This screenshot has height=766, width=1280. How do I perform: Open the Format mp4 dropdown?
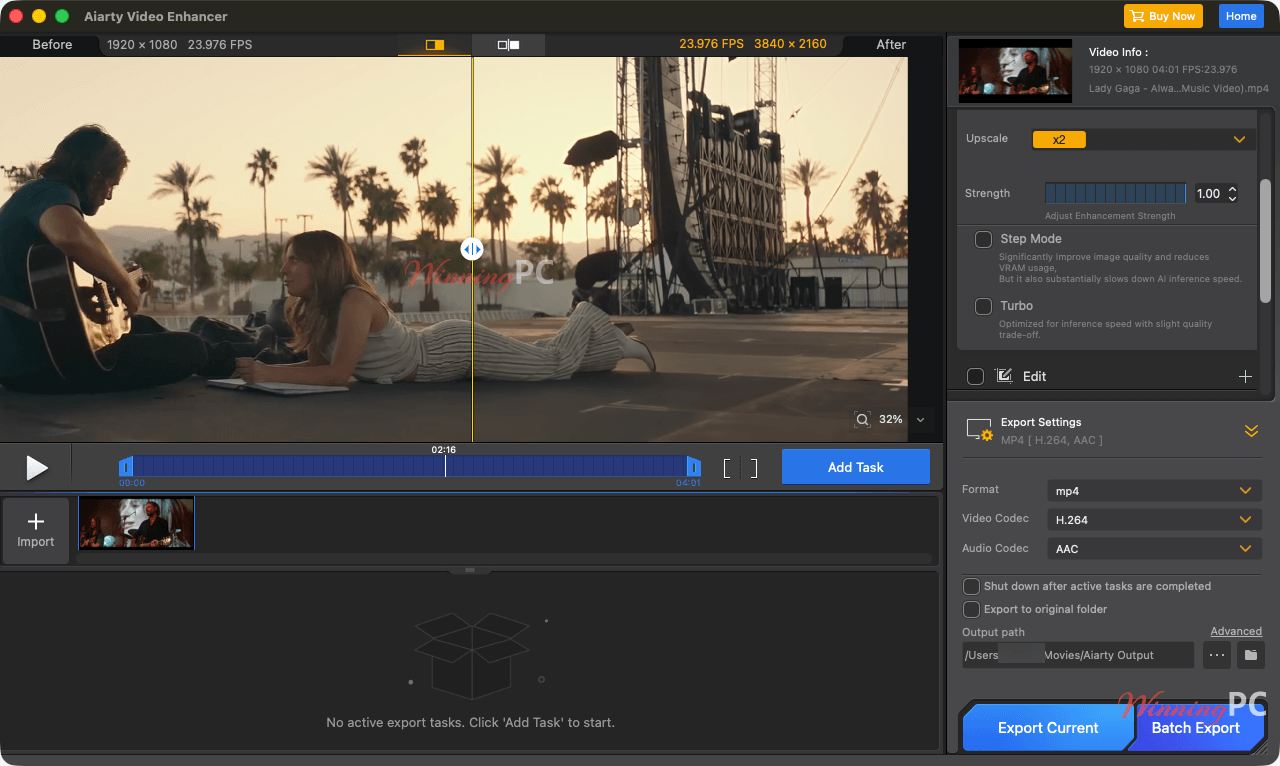coord(1155,491)
